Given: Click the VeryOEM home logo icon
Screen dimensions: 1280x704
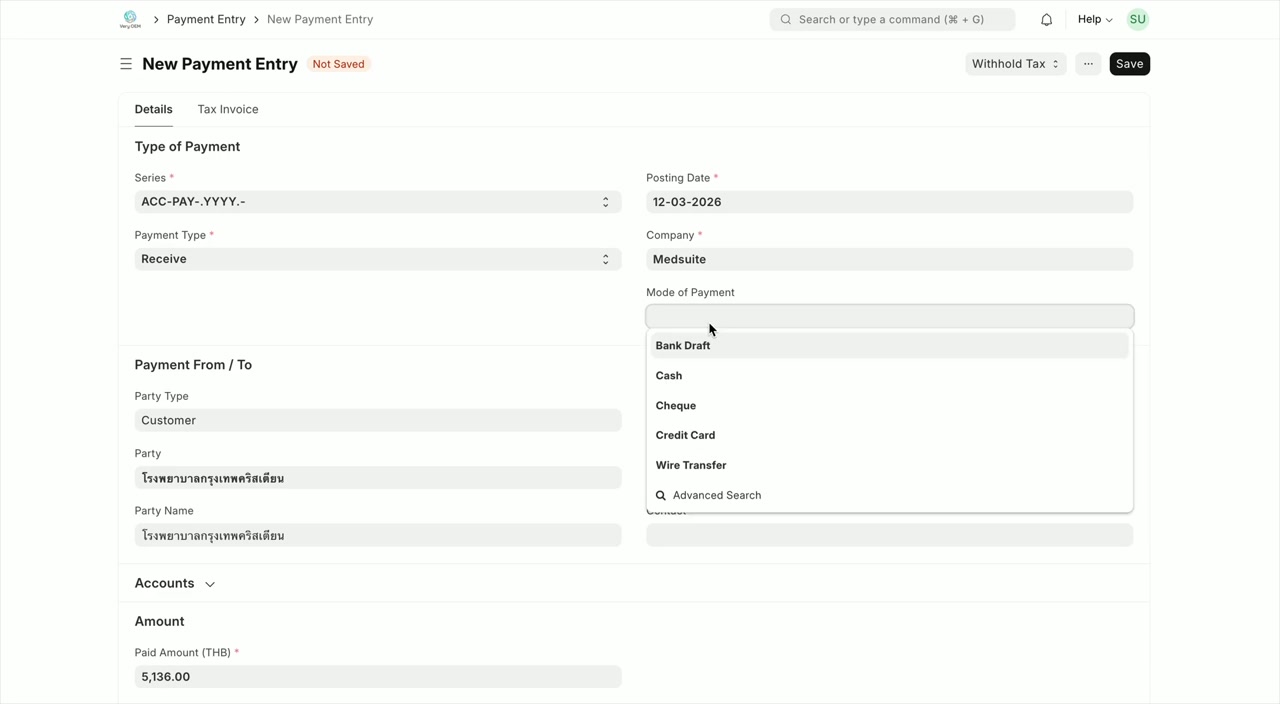Looking at the screenshot, I should point(130,19).
